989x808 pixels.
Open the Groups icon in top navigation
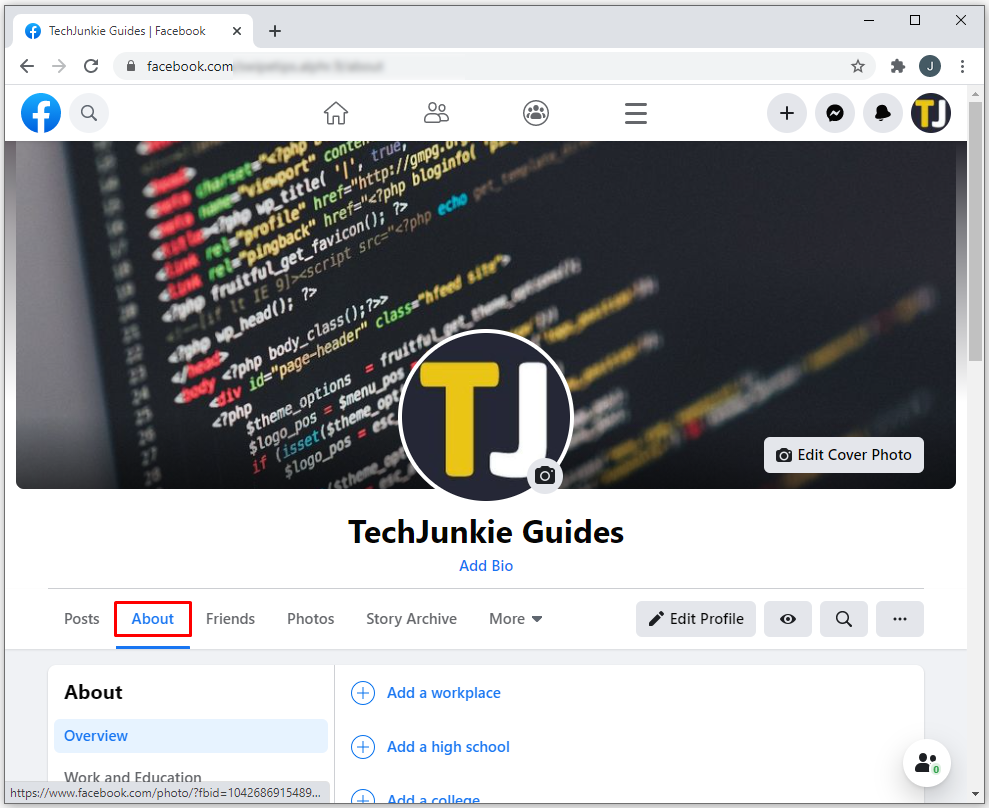[x=536, y=113]
